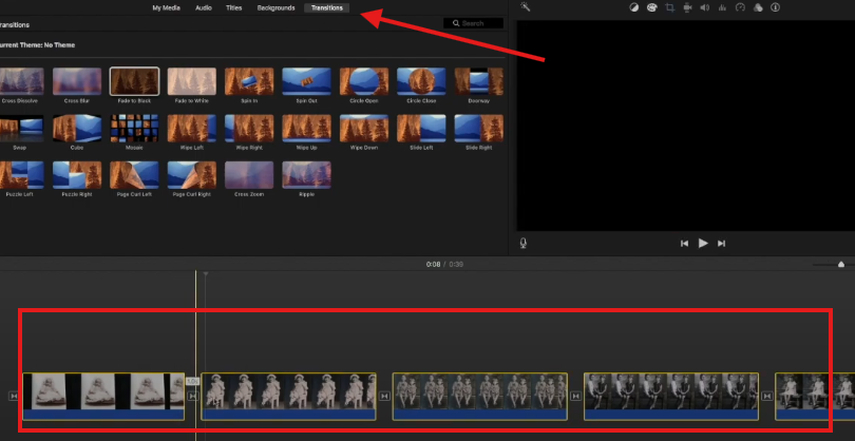Click the black viewer preview area

point(685,125)
